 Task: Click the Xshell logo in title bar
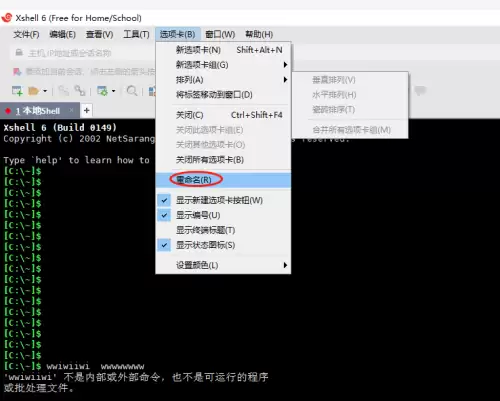[x=7, y=18]
